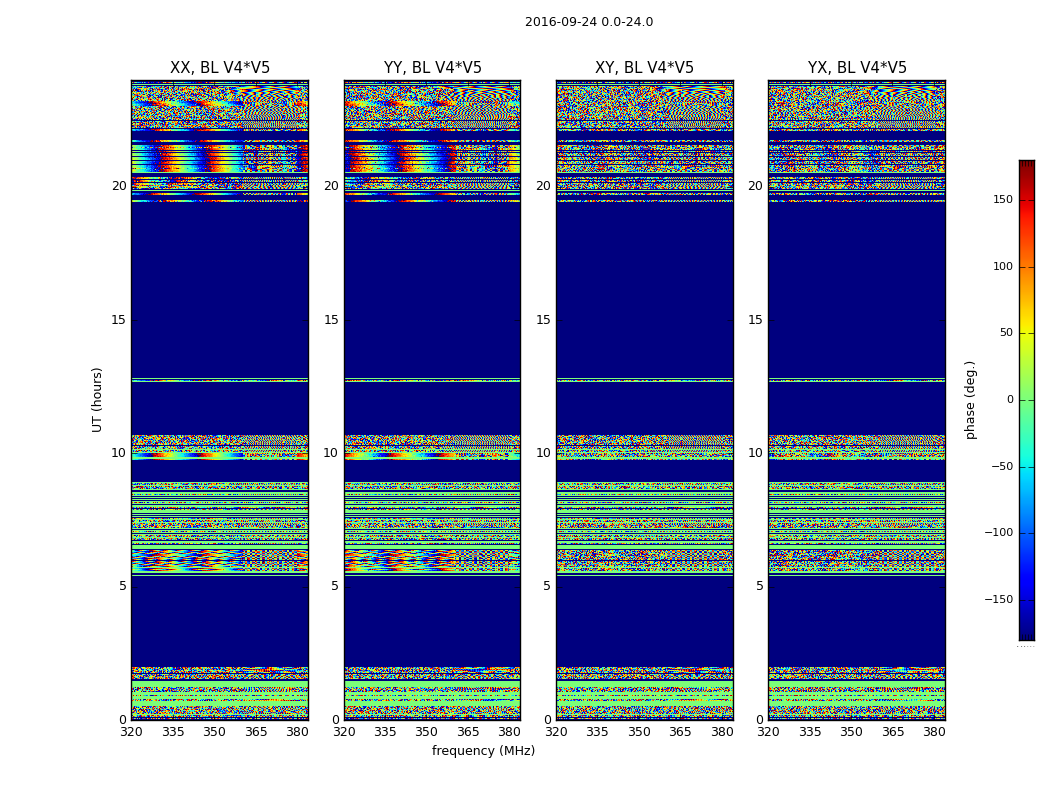Click inside the YY phase waterfall panel
Image resolution: width=1050 pixels, height=800 pixels.
click(x=432, y=300)
